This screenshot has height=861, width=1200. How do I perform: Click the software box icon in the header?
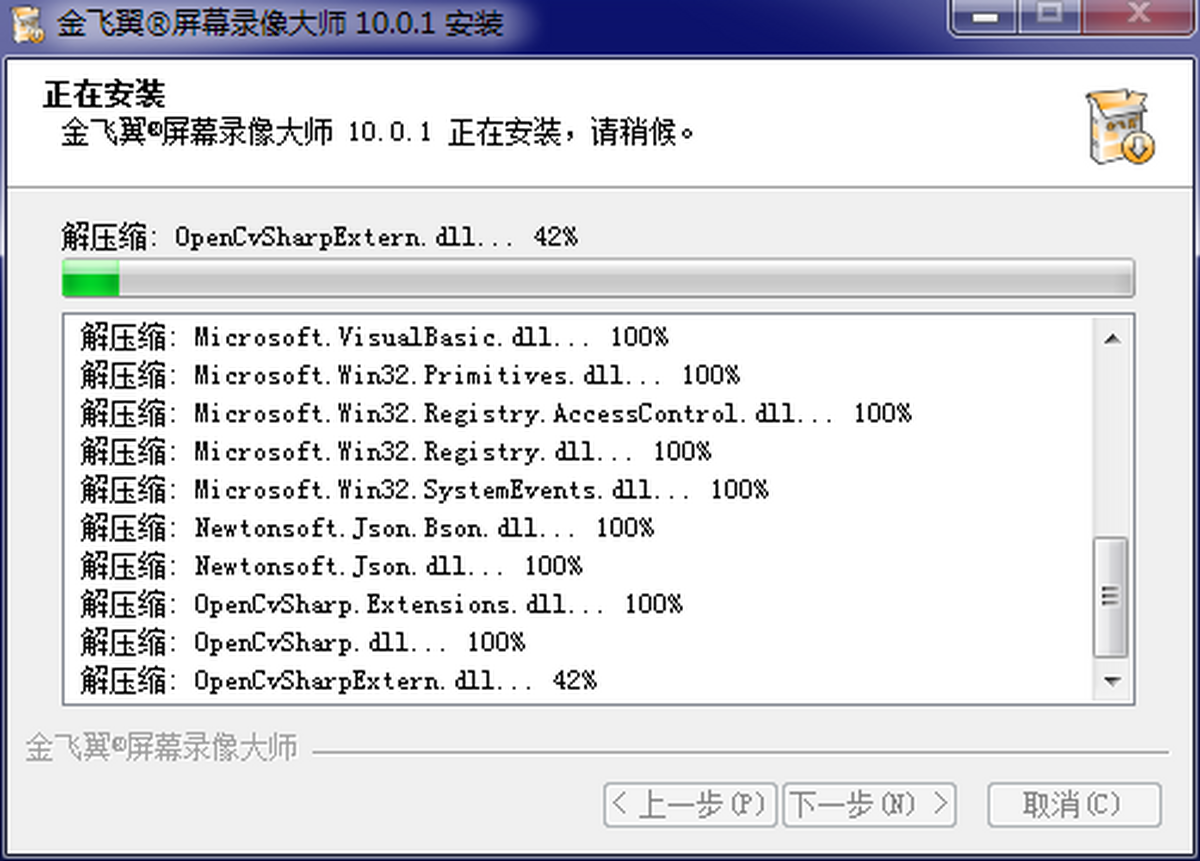pyautogui.click(x=1120, y=127)
